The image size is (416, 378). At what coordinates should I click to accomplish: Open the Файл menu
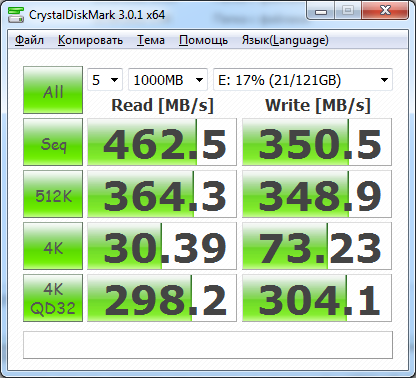coord(29,40)
